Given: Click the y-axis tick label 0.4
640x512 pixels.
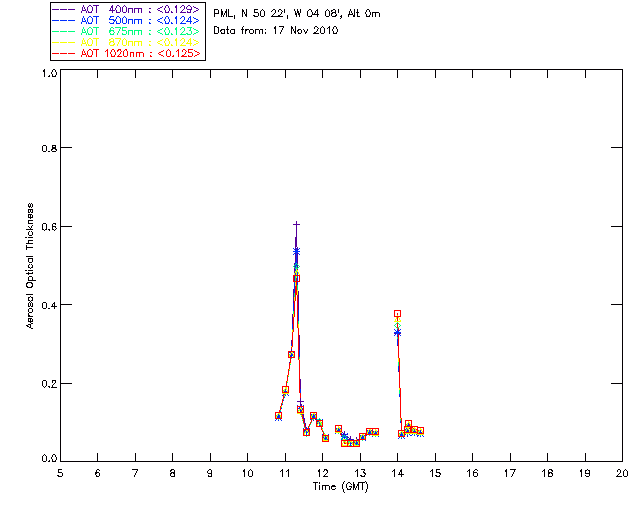Looking at the screenshot, I should [49, 305].
